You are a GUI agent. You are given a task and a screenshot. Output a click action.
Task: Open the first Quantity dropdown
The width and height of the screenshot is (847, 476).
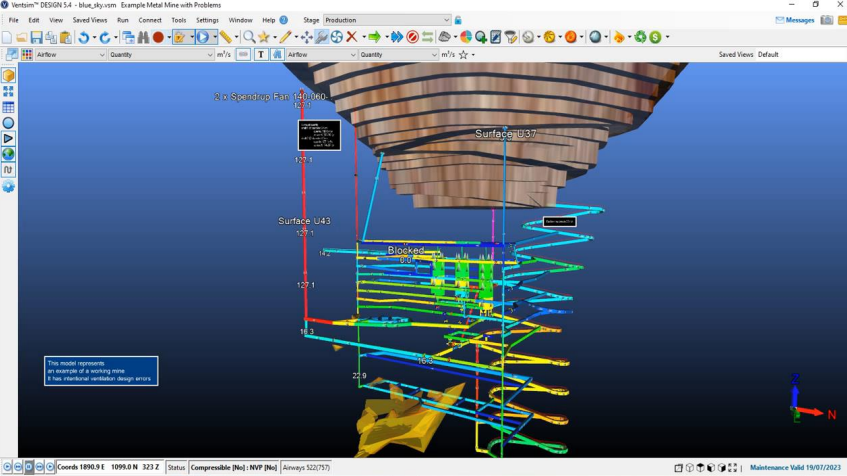click(x=209, y=55)
